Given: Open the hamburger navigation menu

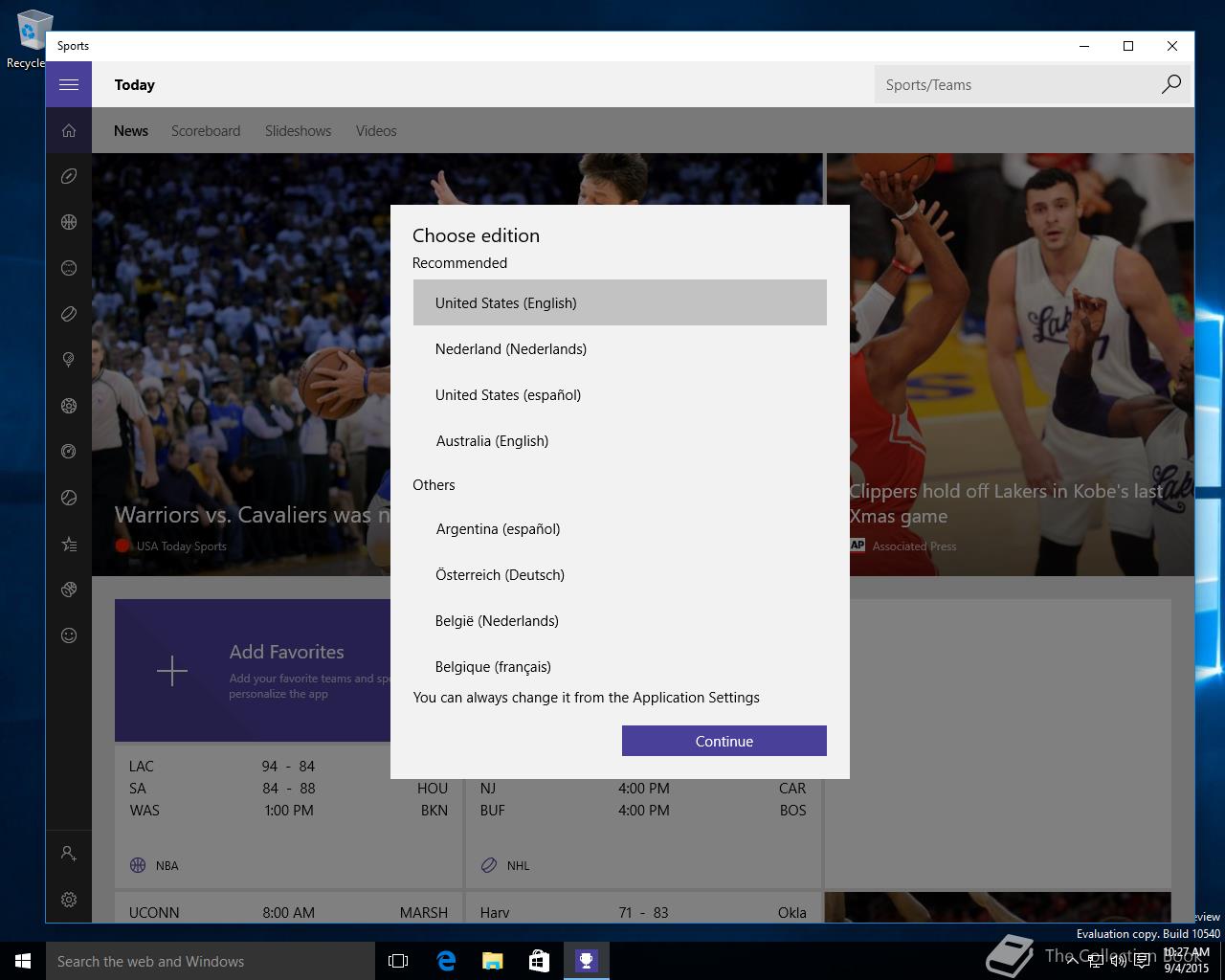Looking at the screenshot, I should click(x=69, y=84).
